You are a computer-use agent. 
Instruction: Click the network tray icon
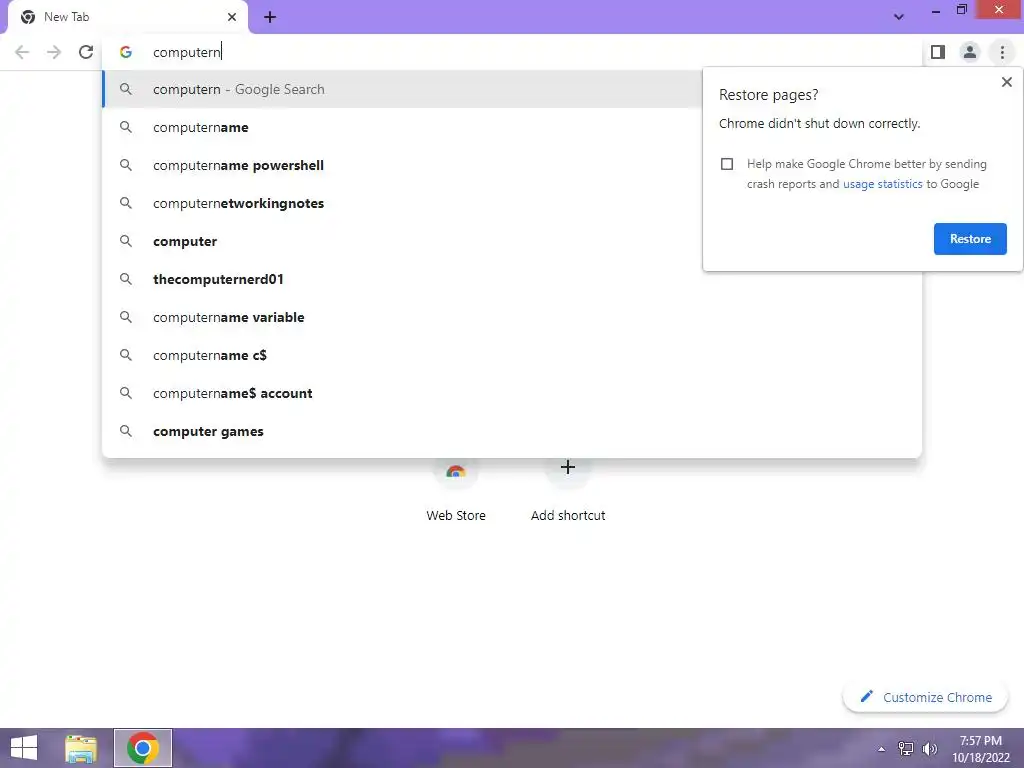[905, 749]
